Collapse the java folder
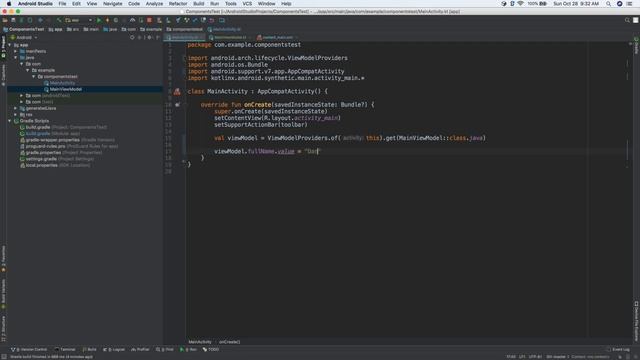Image resolution: width=640 pixels, height=360 pixels. (x=16, y=58)
